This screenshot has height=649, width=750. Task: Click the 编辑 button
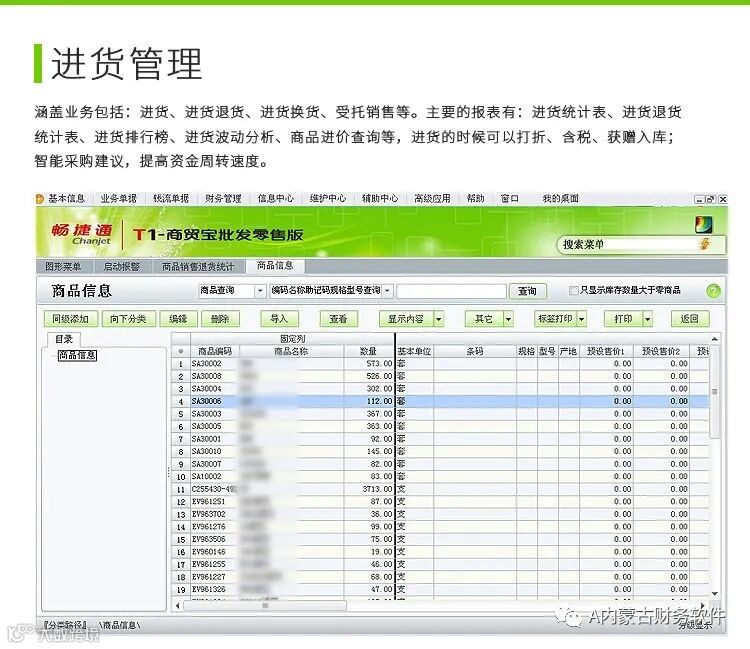pyautogui.click(x=178, y=319)
